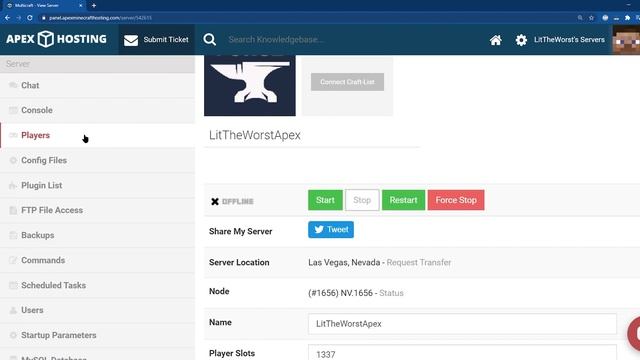This screenshot has height=360, width=640.
Task: Click the Users icon in sidebar
Action: [13, 310]
